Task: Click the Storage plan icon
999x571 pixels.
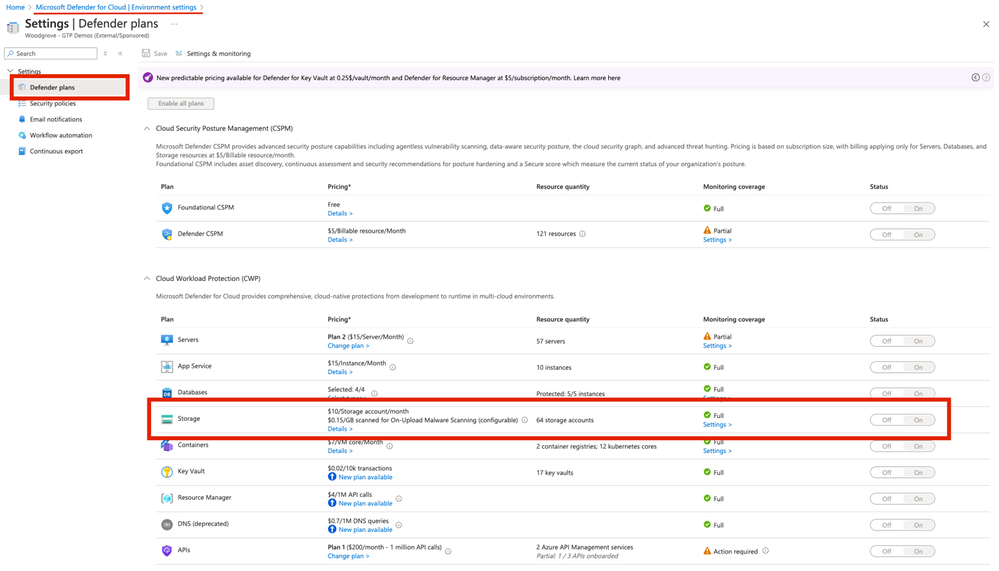Action: point(167,419)
